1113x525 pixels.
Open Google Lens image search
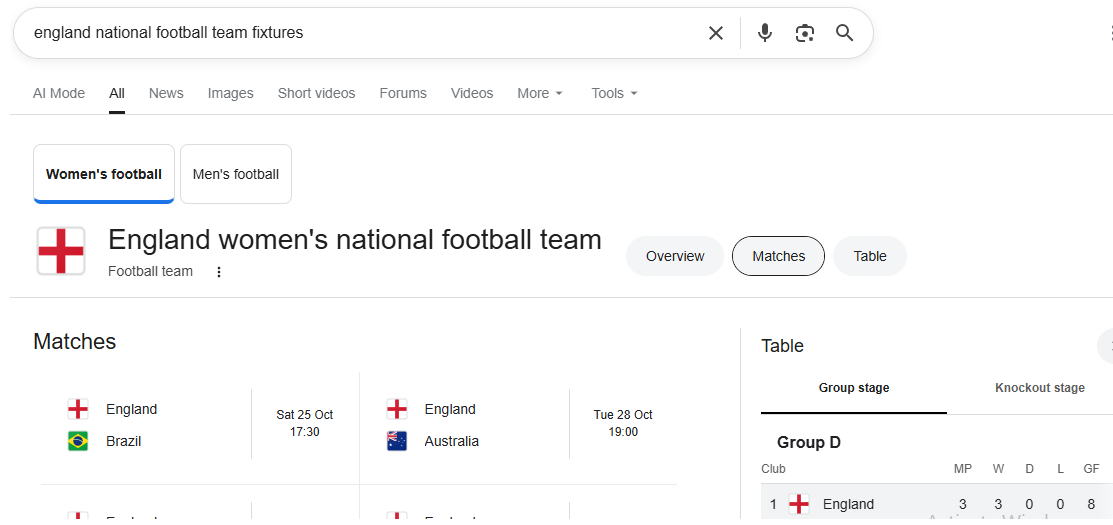(x=805, y=33)
